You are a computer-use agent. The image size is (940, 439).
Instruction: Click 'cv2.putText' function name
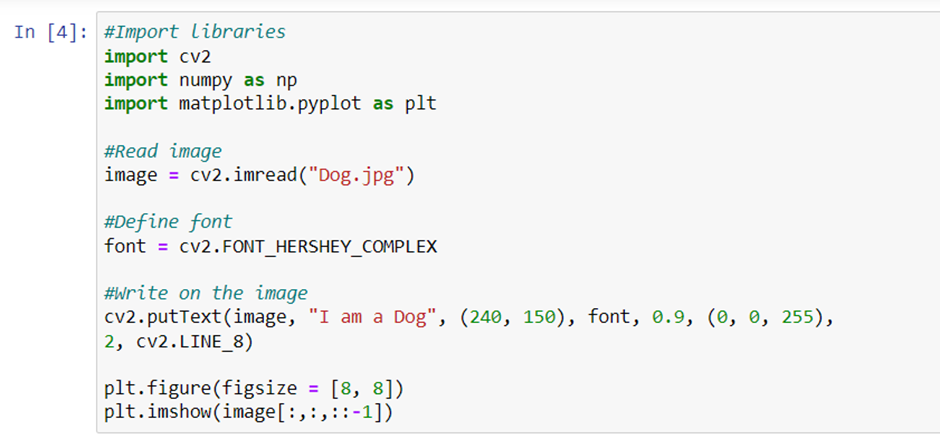pos(162,317)
